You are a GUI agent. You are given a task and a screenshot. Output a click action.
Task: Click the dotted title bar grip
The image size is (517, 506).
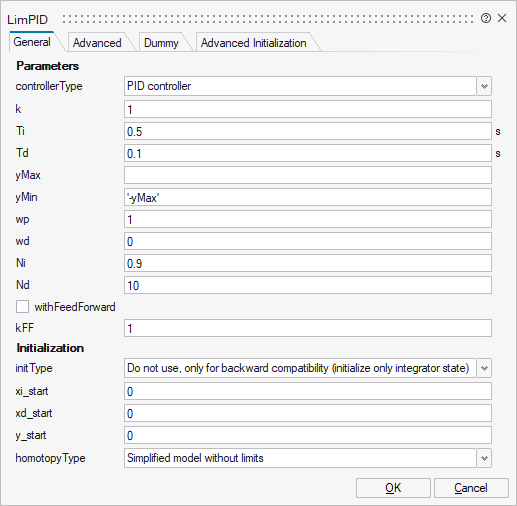268,19
